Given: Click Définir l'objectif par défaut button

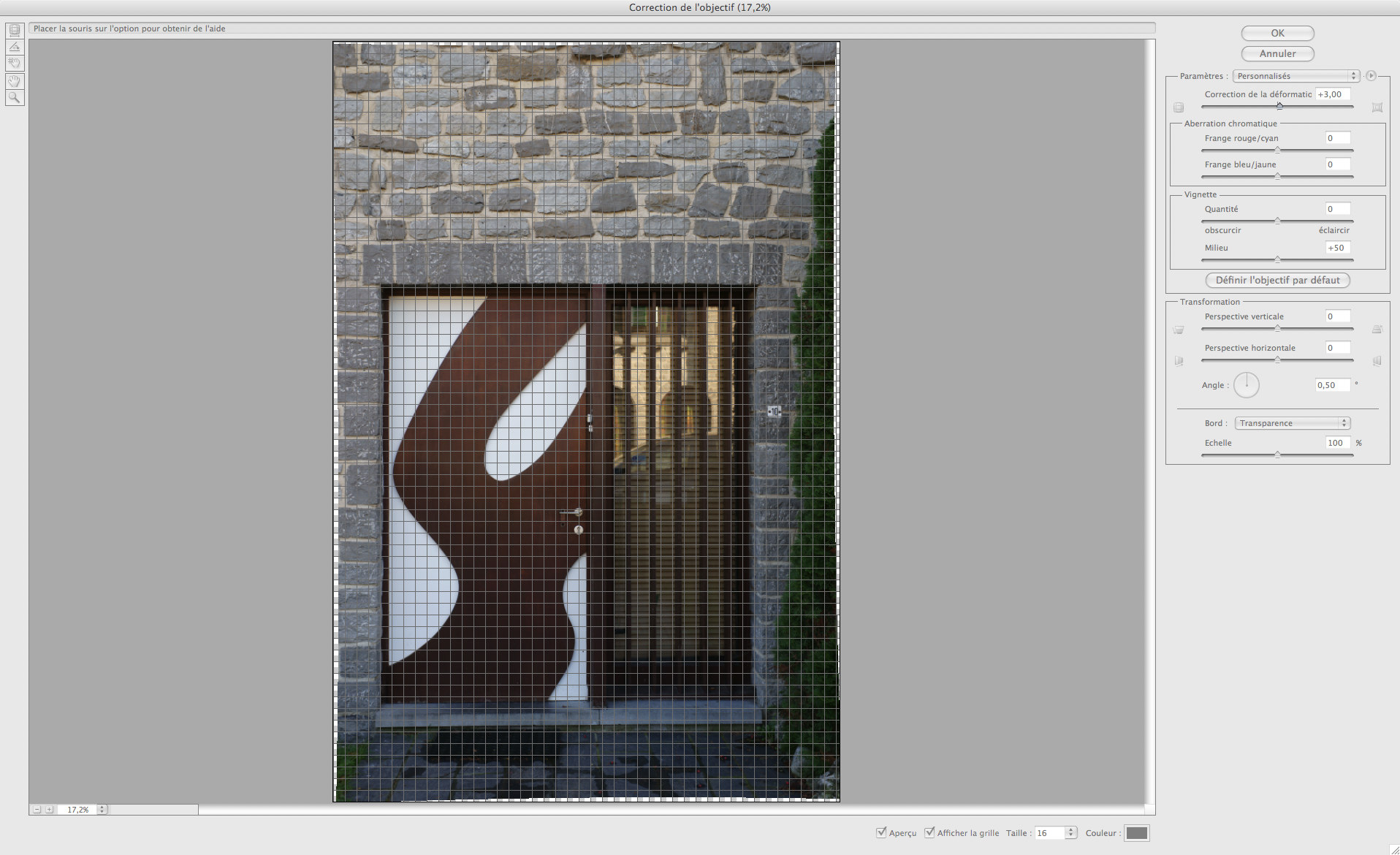Looking at the screenshot, I should tap(1277, 281).
